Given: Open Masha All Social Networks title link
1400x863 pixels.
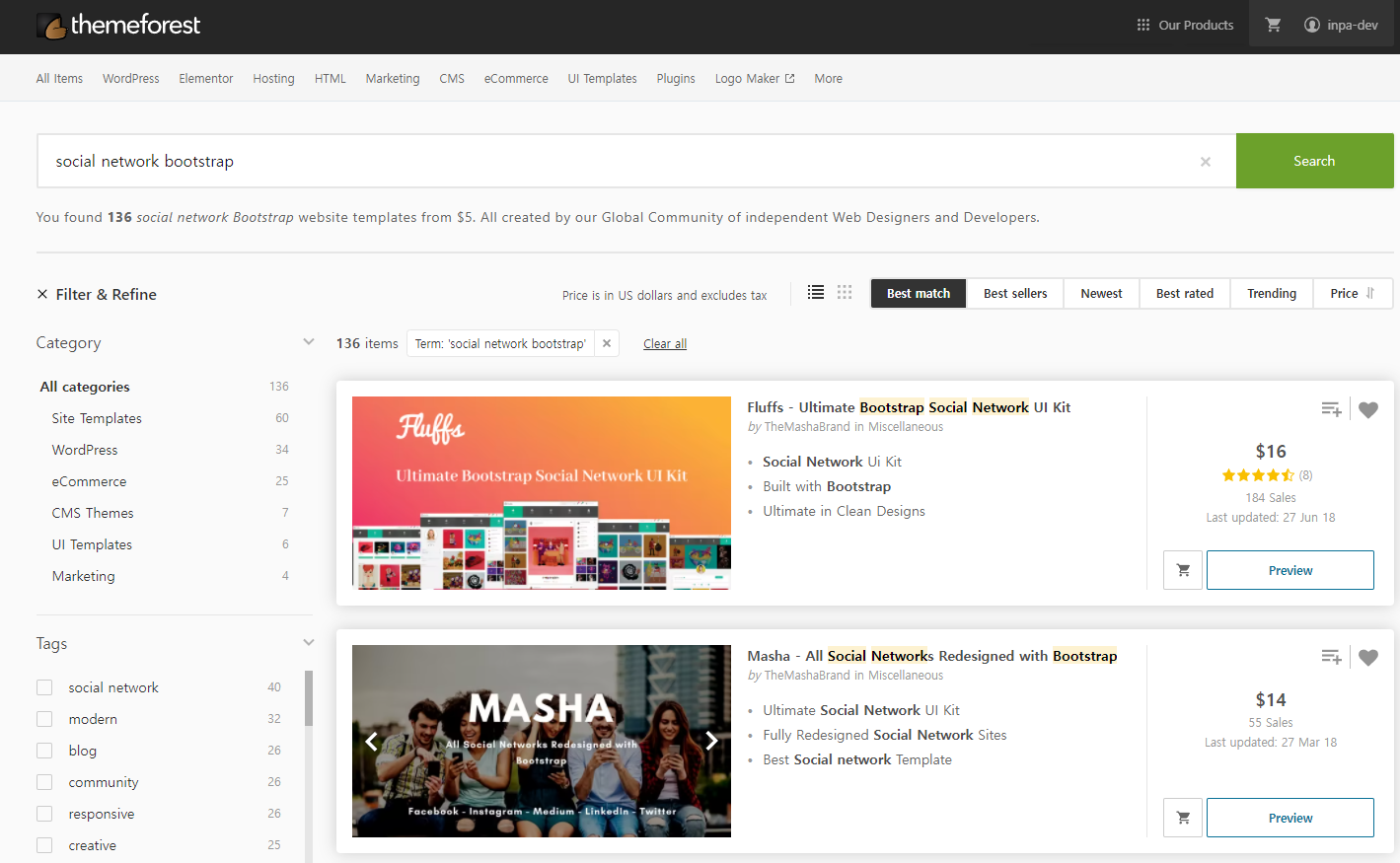Looking at the screenshot, I should click(x=932, y=656).
